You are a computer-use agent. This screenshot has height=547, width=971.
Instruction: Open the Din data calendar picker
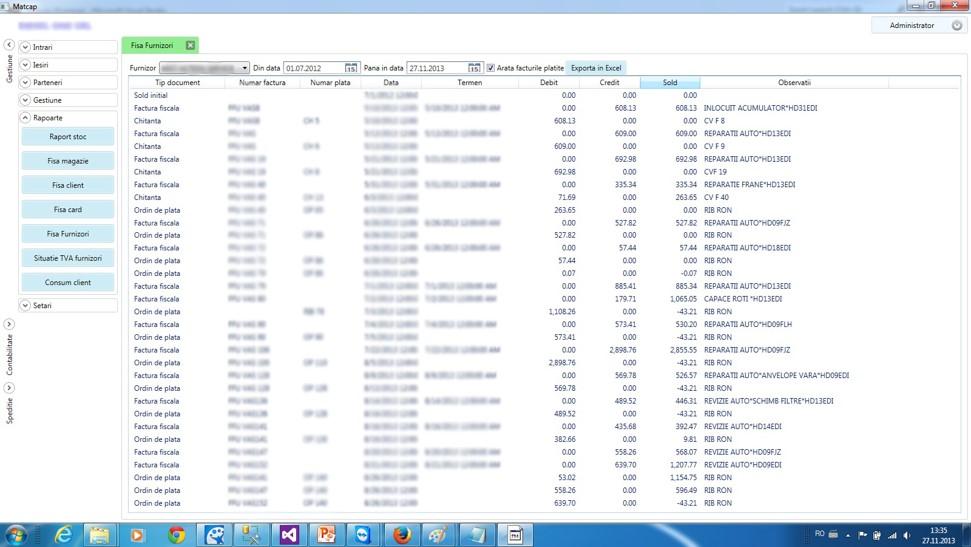pos(351,68)
